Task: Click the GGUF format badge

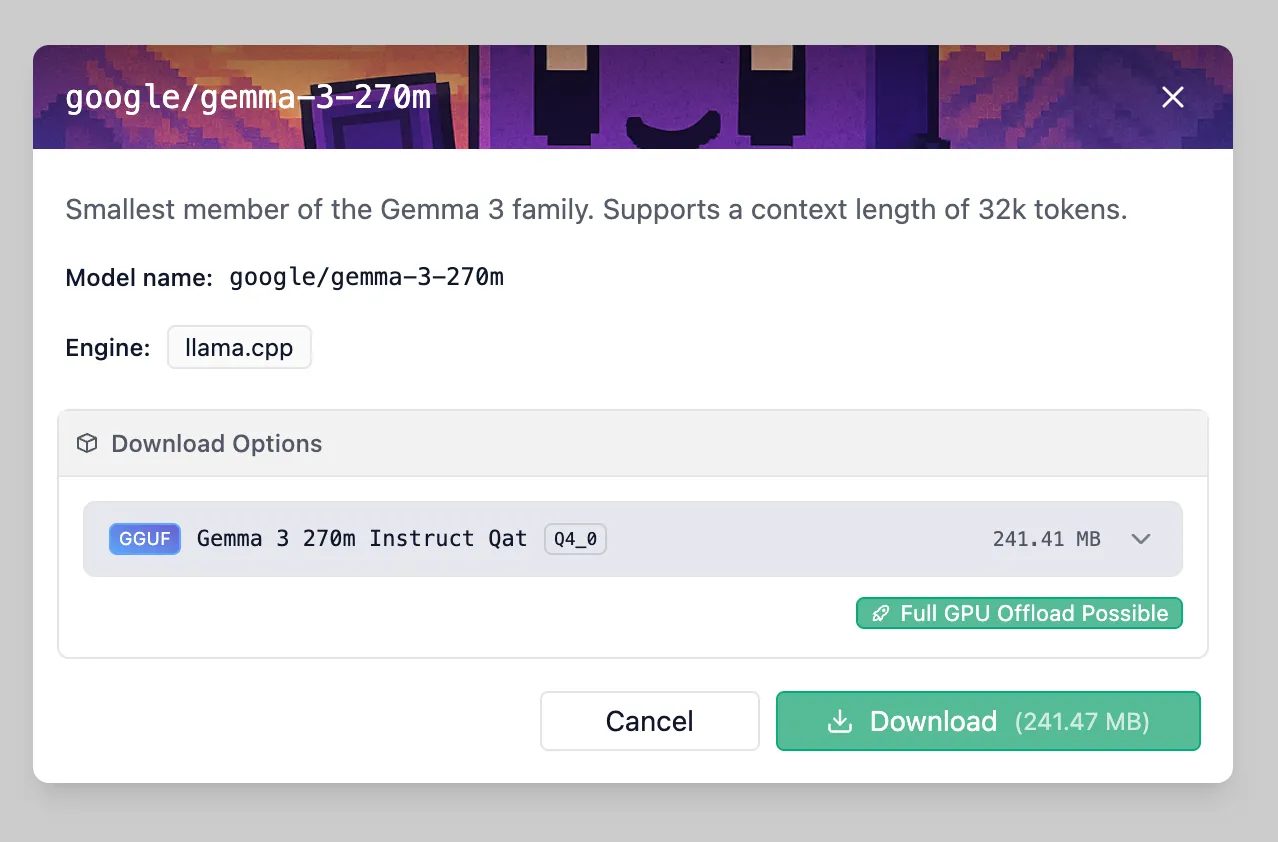Action: point(145,539)
